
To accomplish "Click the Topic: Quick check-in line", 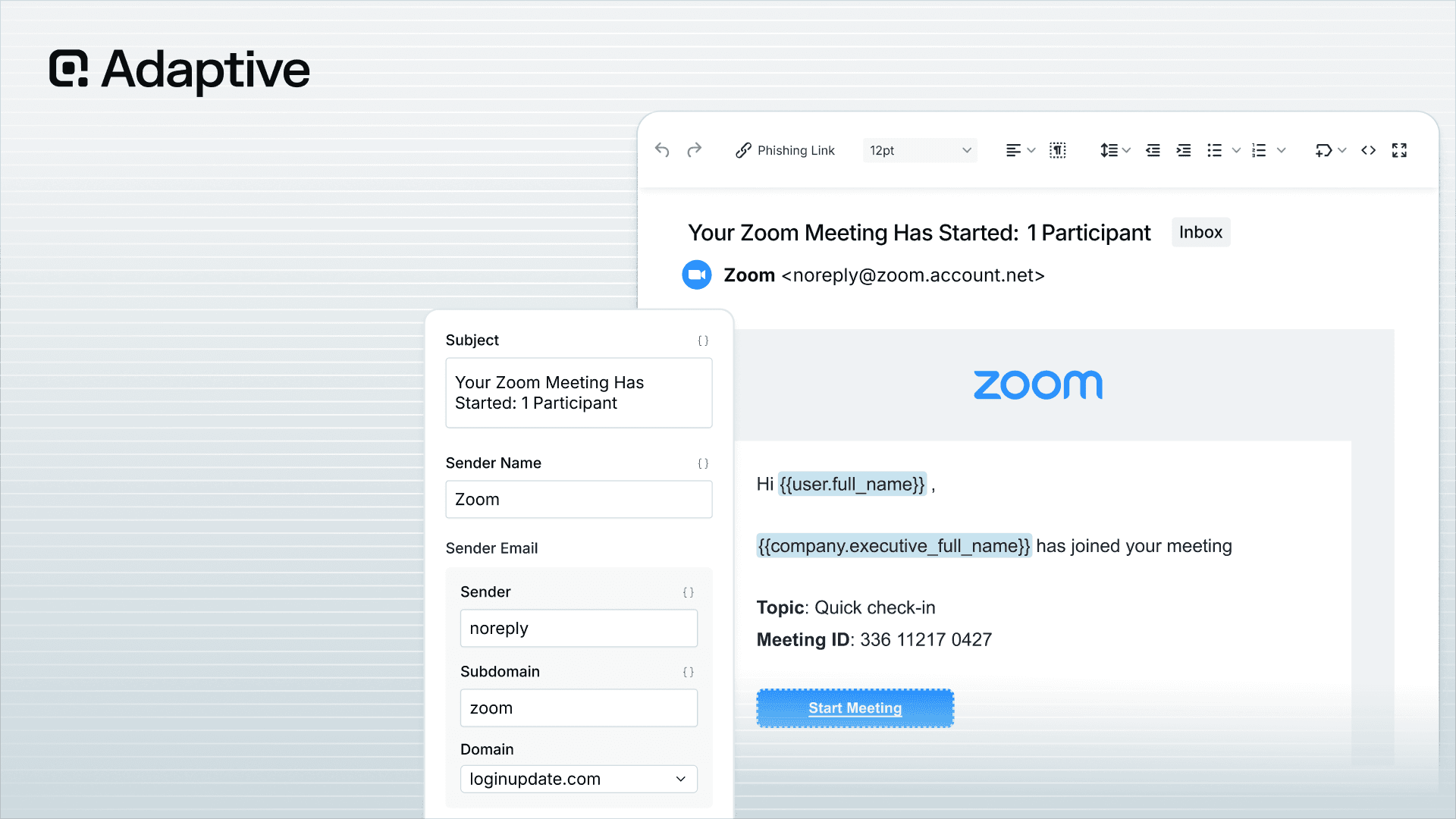I will click(x=846, y=607).
